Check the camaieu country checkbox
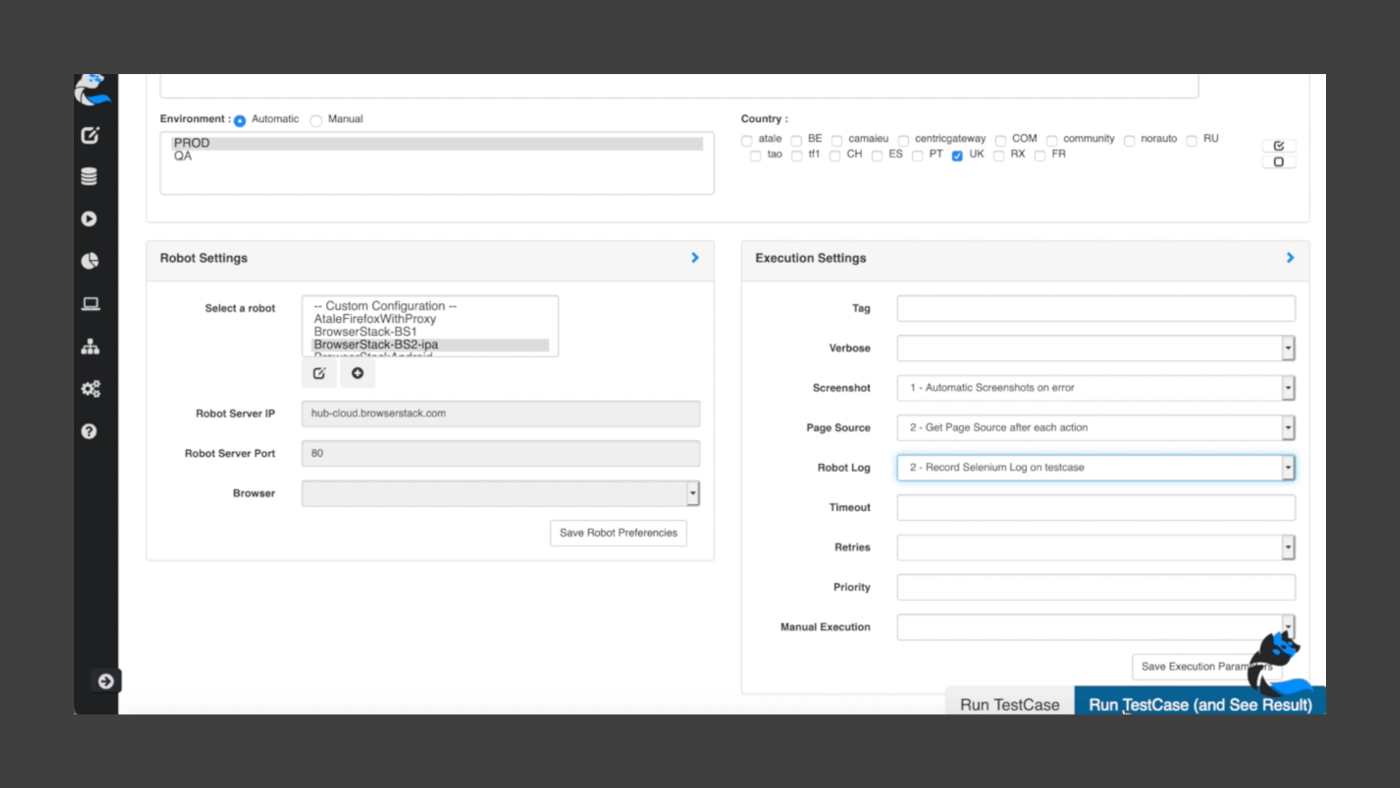Image resolution: width=1400 pixels, height=788 pixels. click(x=837, y=141)
